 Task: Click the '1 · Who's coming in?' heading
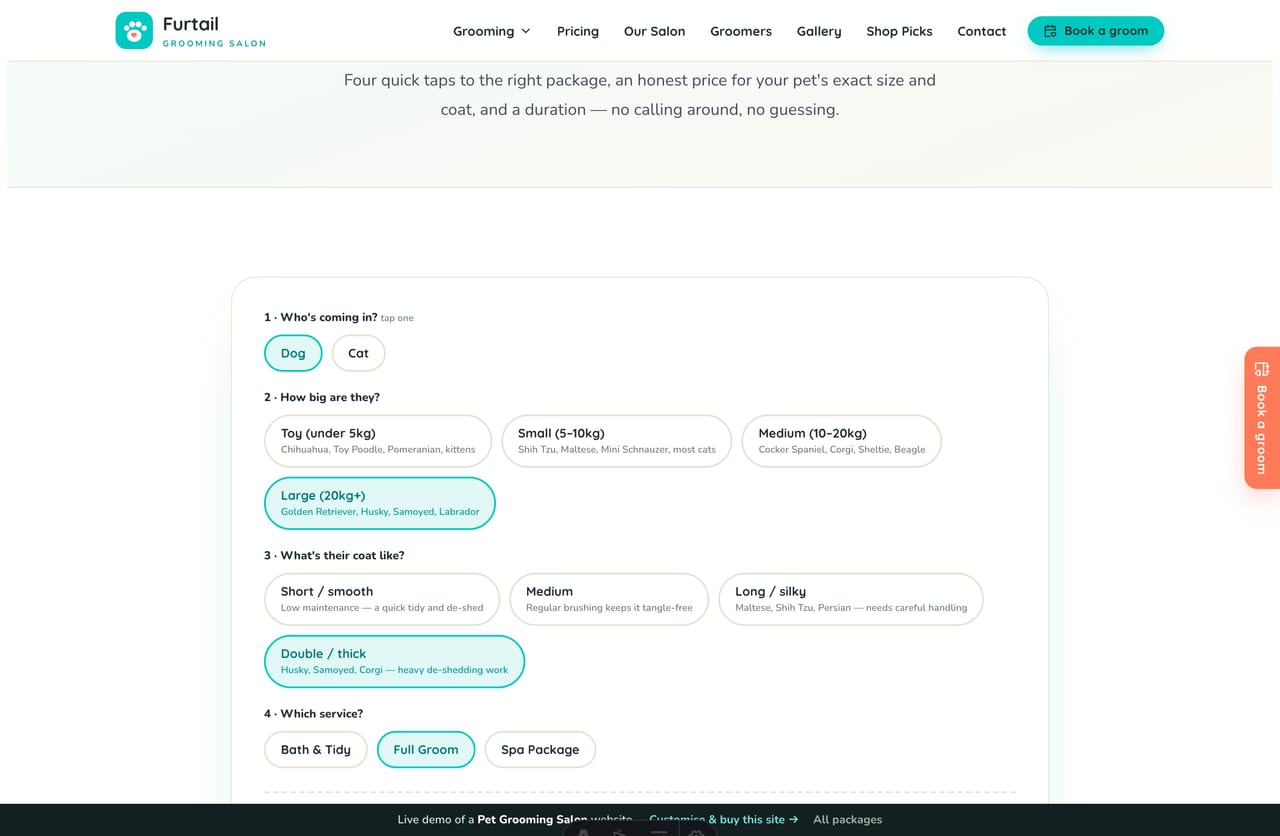click(321, 317)
